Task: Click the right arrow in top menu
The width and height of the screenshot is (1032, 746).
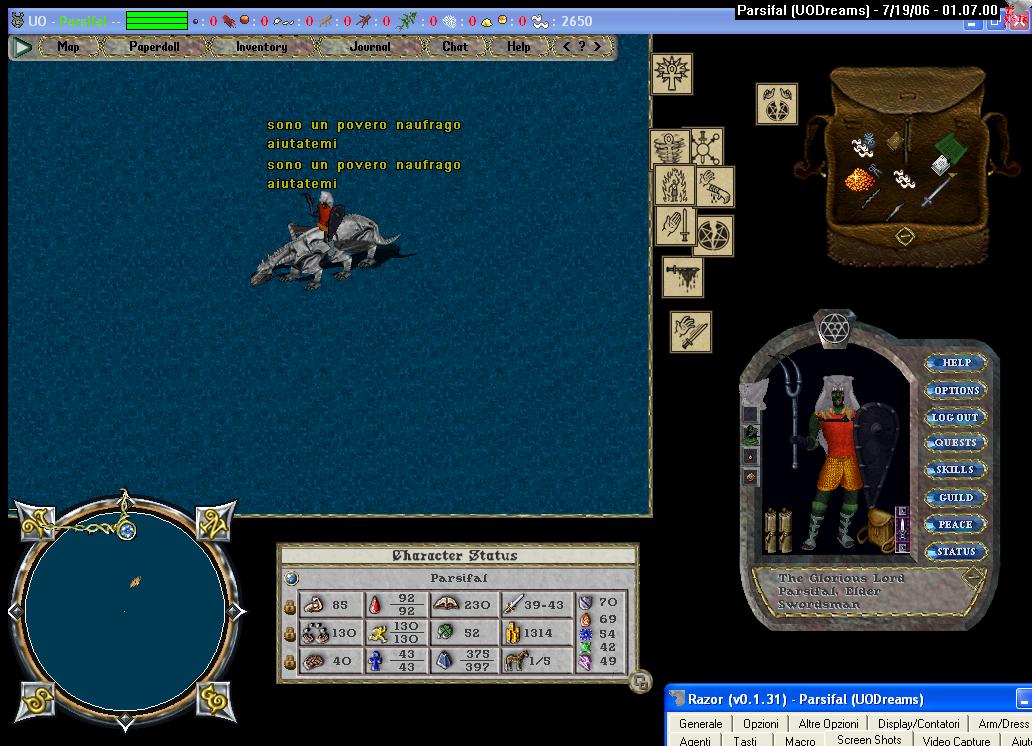Action: (x=597, y=46)
